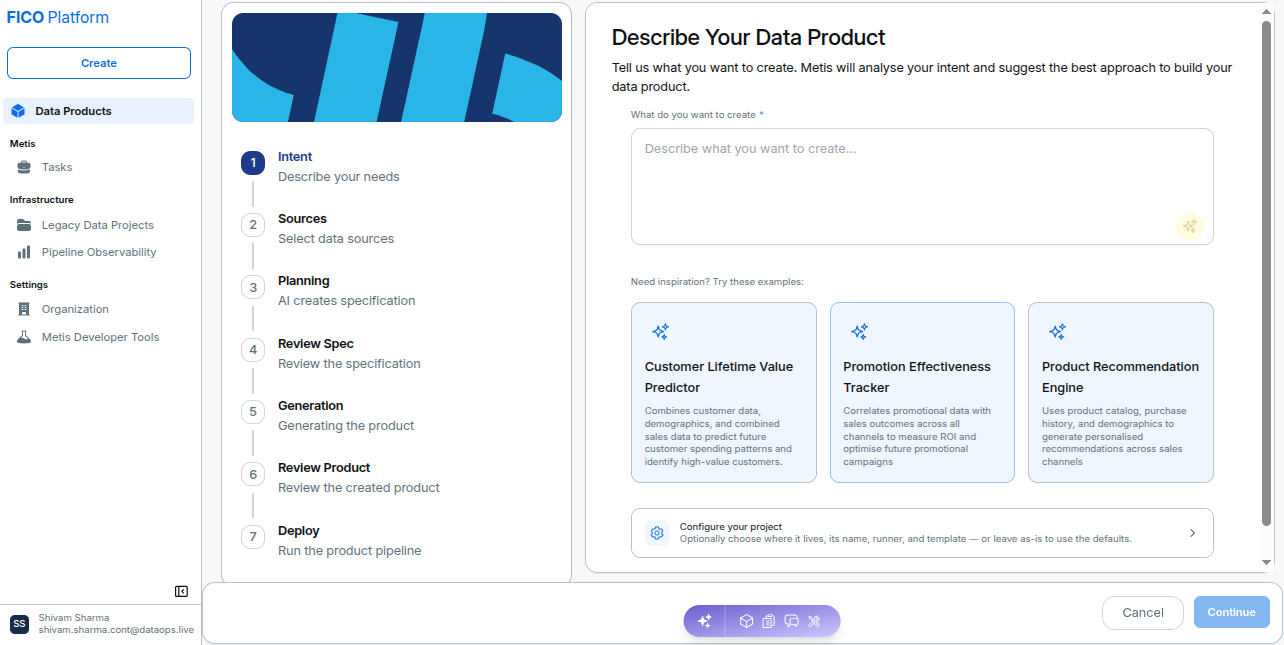
Task: Click the description text area
Action: (x=922, y=186)
